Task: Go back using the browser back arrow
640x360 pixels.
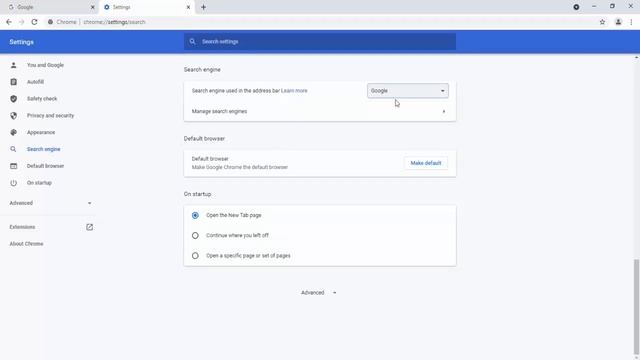Action: (x=9, y=22)
